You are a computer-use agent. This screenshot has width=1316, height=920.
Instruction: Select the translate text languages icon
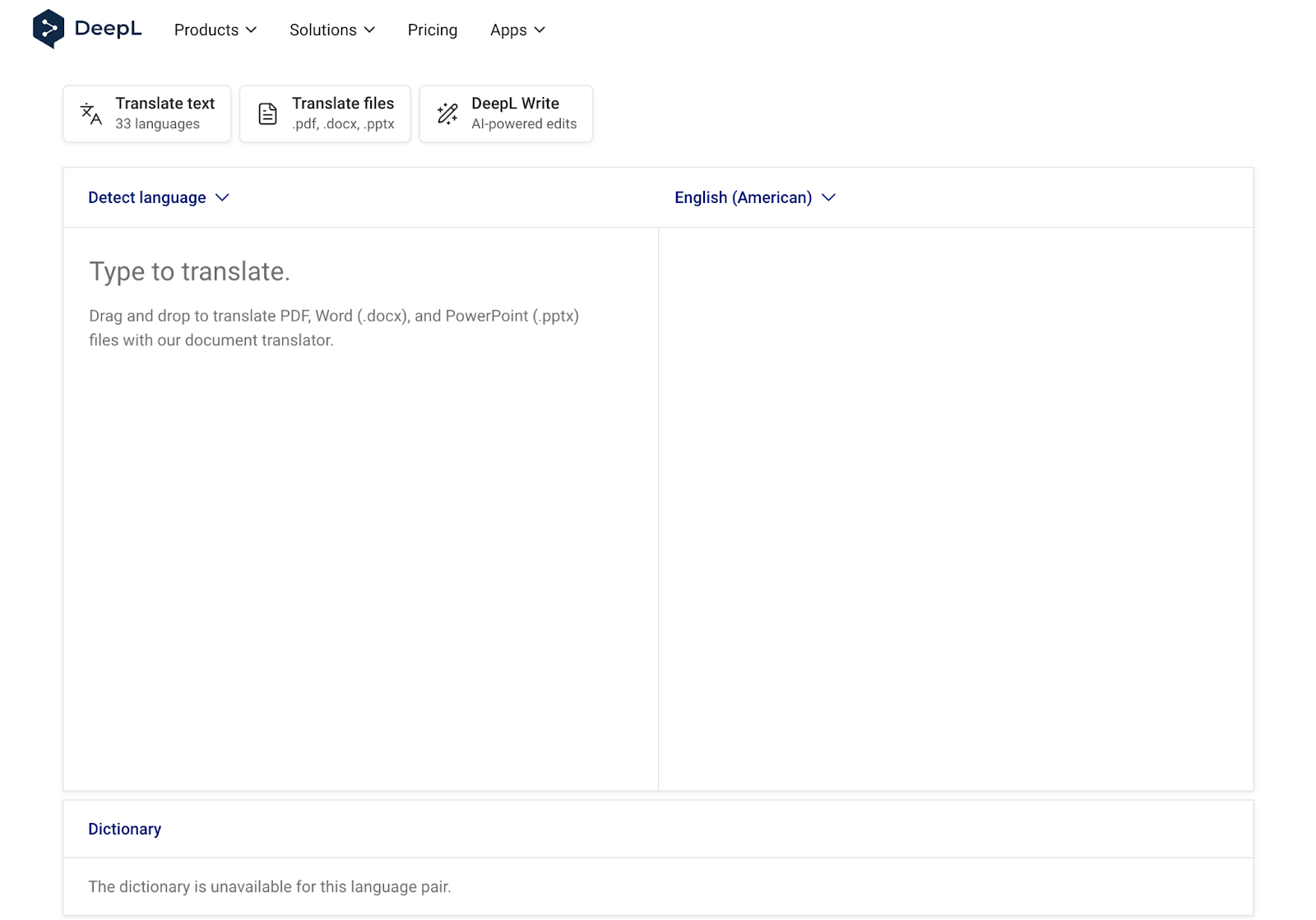90,113
